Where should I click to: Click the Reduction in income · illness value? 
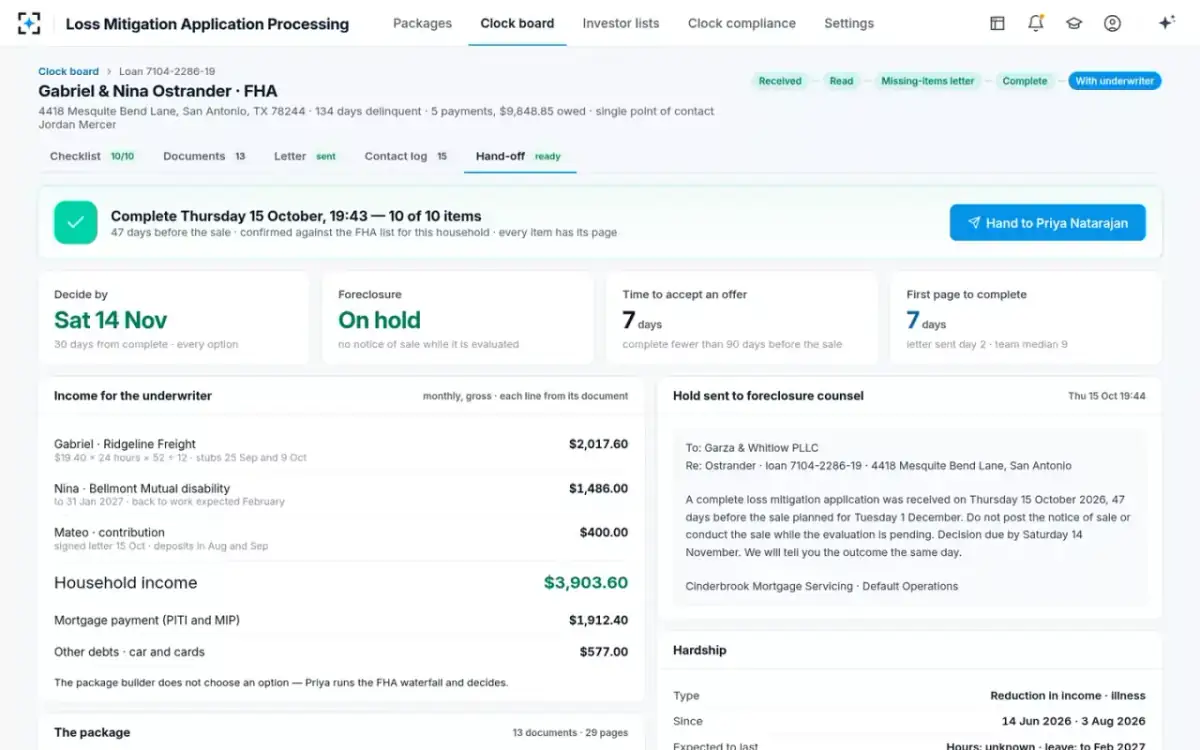click(x=1068, y=696)
